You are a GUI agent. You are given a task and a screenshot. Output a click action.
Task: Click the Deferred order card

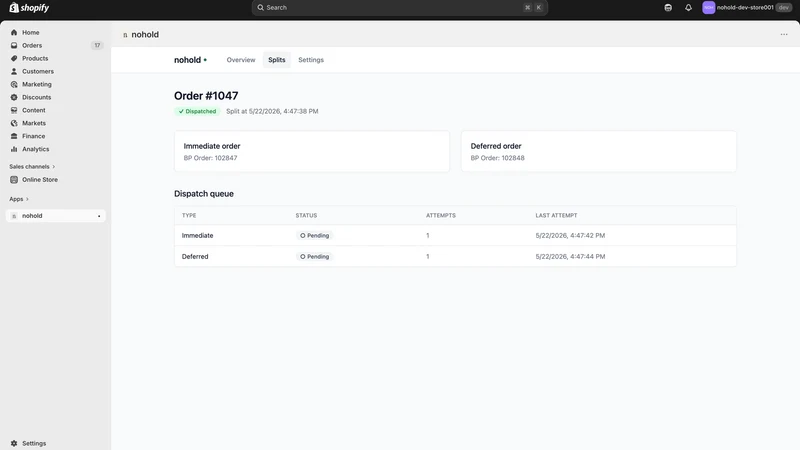point(598,151)
